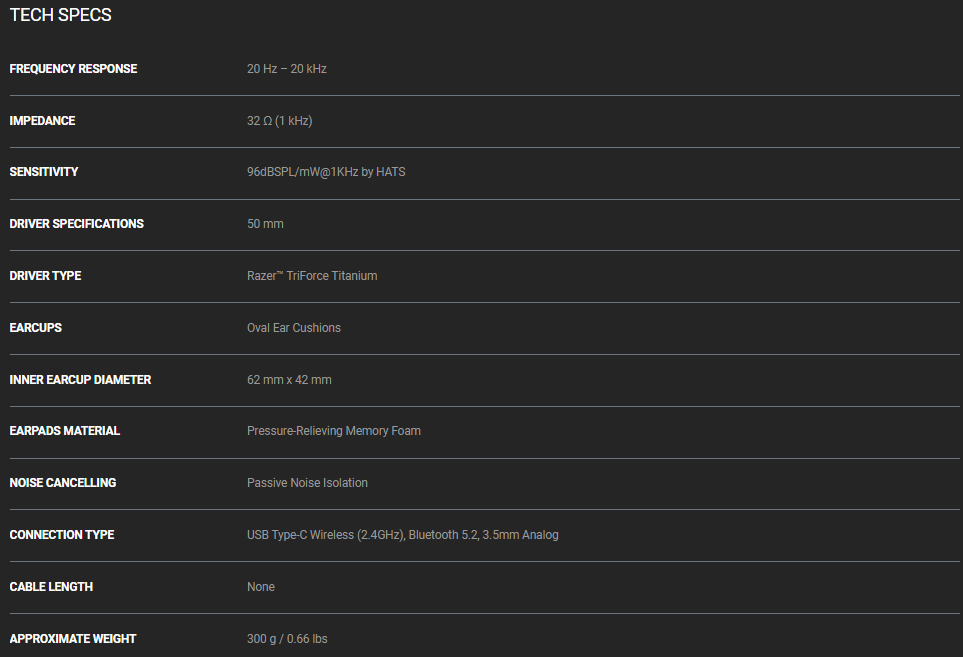Click the FREQUENCY RESPONSE label
Image resolution: width=963 pixels, height=657 pixels.
coord(73,69)
